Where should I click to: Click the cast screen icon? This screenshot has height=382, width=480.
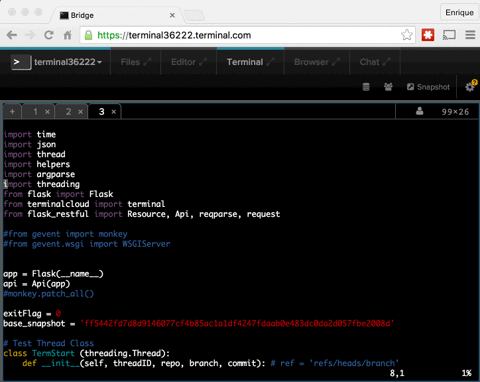(449, 35)
